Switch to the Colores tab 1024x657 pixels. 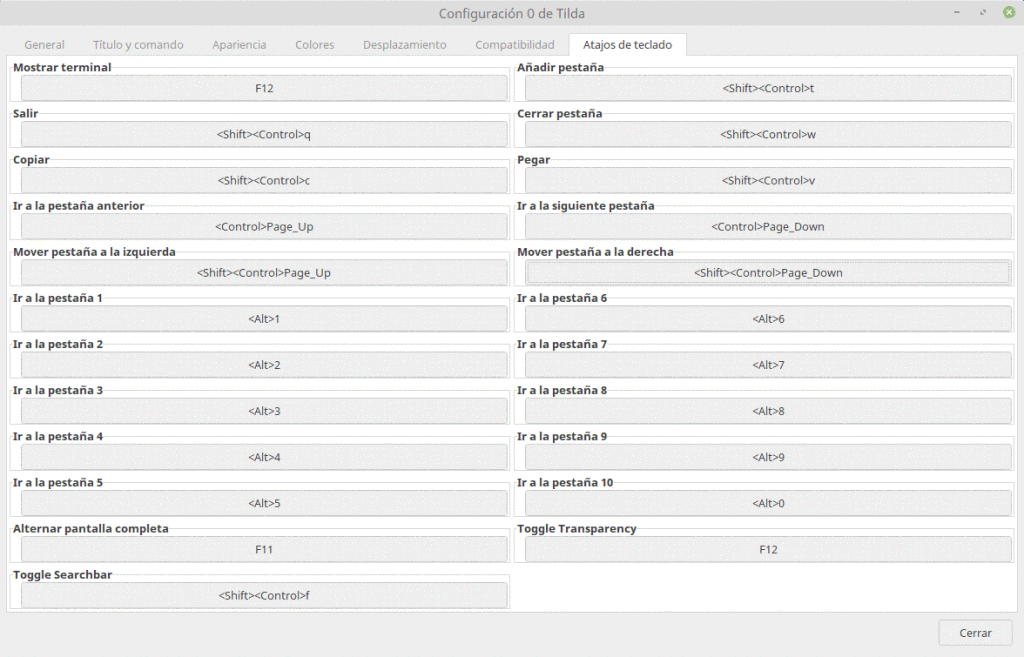click(x=314, y=44)
